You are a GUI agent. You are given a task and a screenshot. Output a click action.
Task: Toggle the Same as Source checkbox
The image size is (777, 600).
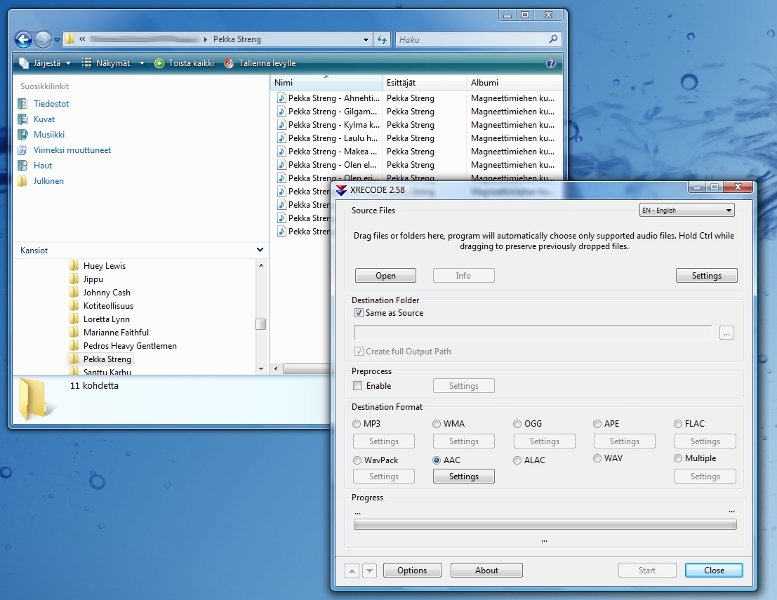[x=359, y=313]
